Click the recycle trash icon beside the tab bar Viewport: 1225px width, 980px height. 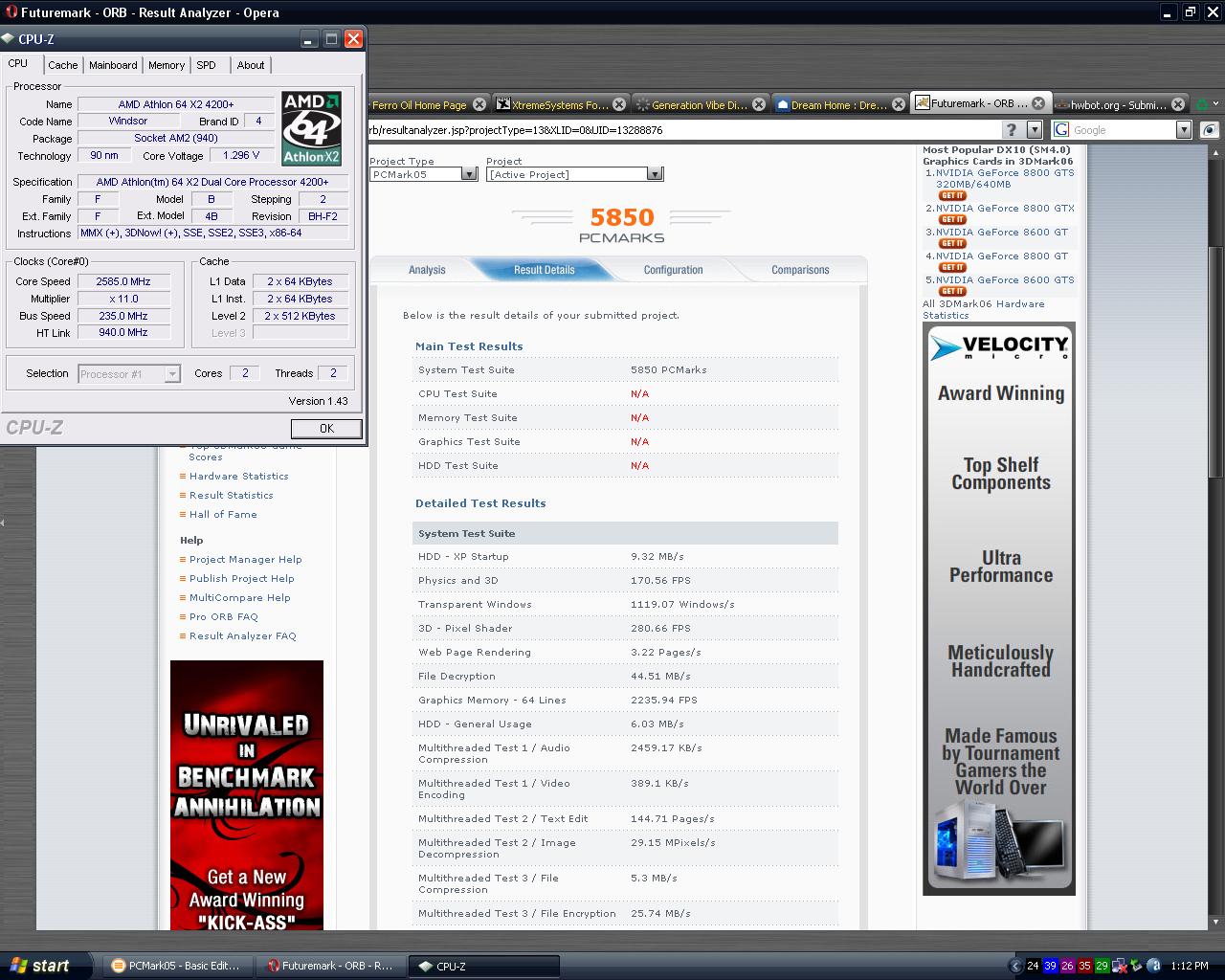click(1202, 103)
